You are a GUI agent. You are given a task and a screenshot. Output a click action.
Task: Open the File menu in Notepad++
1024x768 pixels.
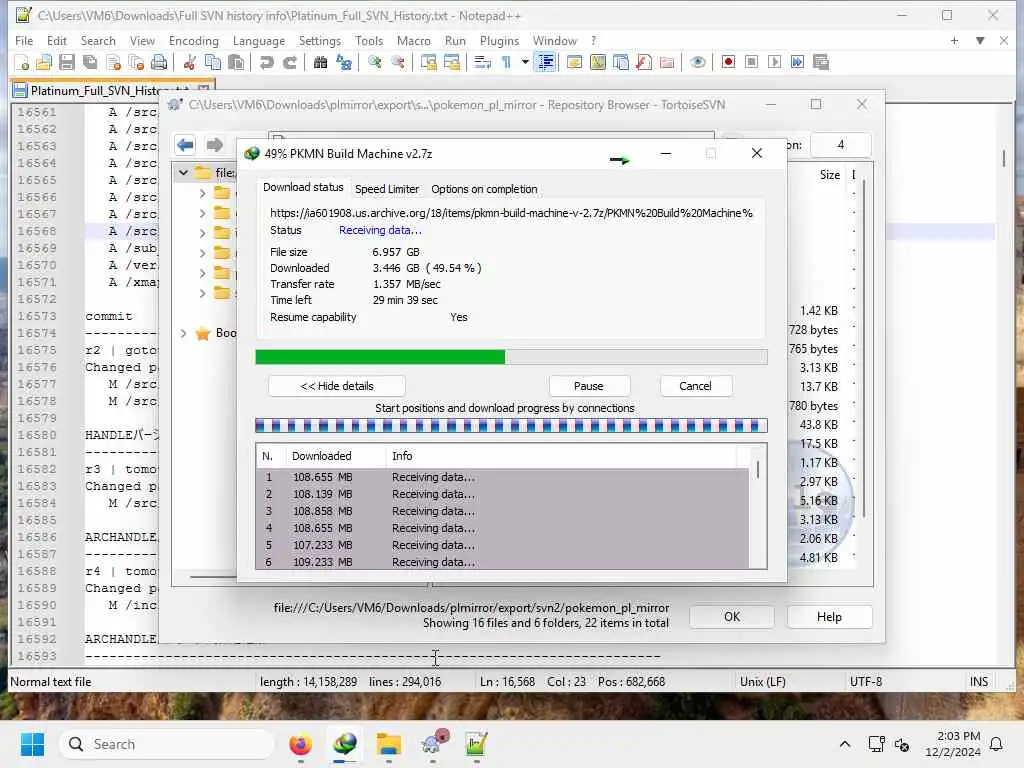(x=24, y=40)
